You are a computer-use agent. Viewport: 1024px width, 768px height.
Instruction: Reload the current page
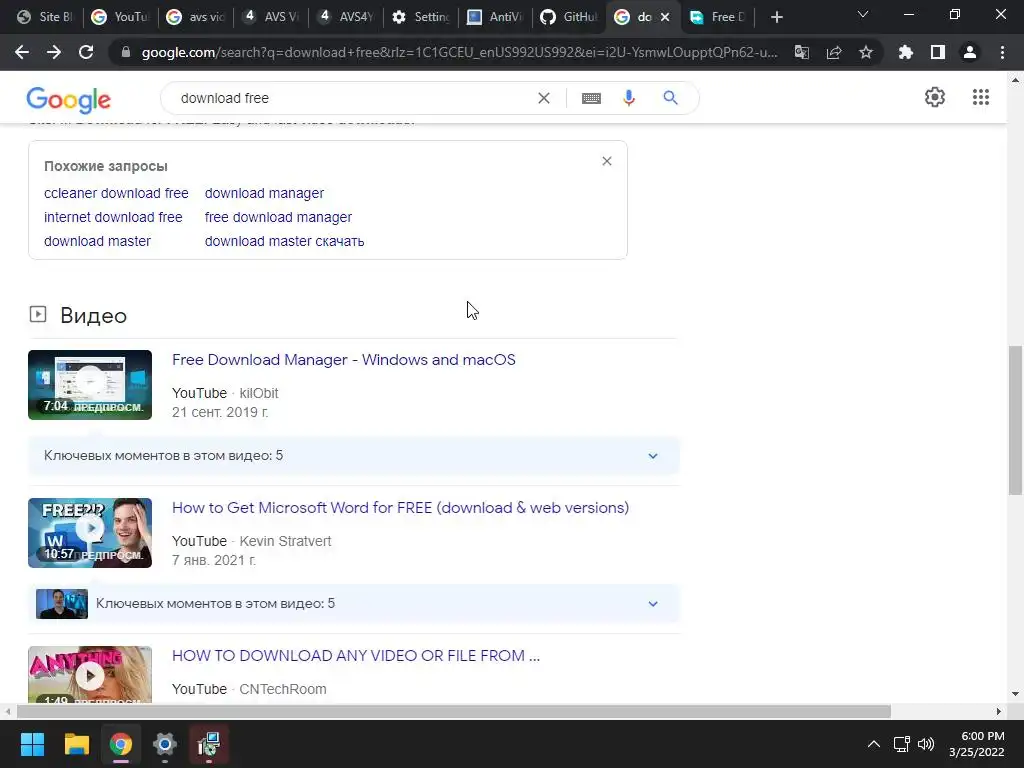[x=86, y=52]
